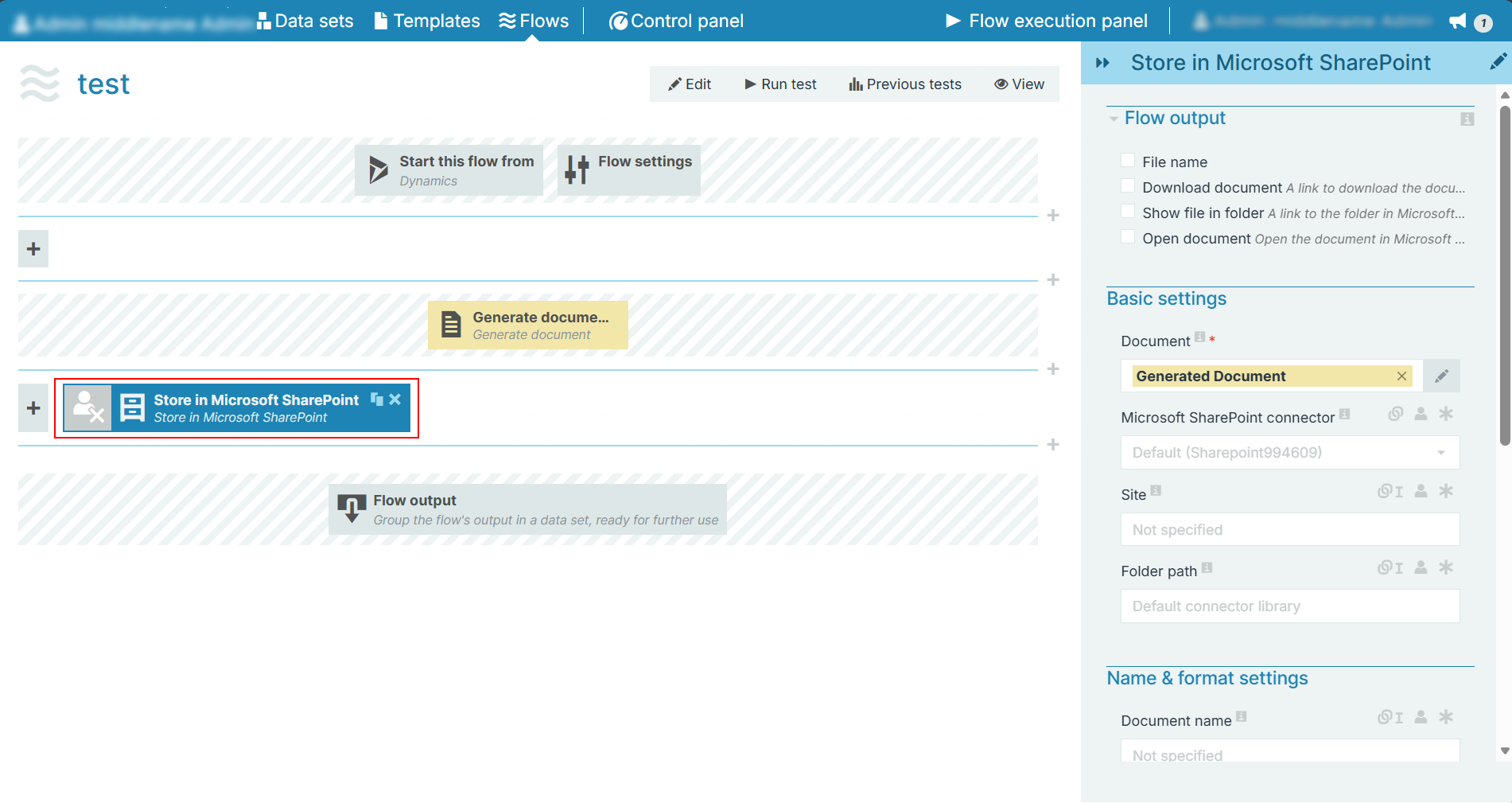Click the Document name input field
The image size is (1512, 803).
coord(1290,751)
